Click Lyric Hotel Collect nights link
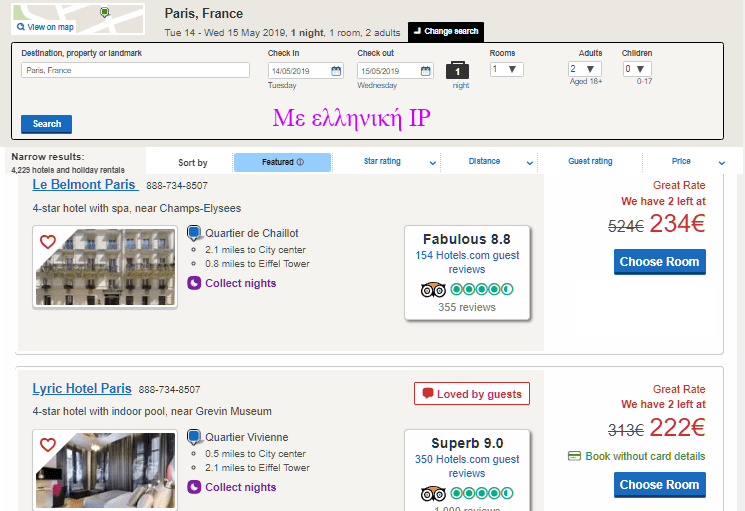 pyautogui.click(x=240, y=488)
